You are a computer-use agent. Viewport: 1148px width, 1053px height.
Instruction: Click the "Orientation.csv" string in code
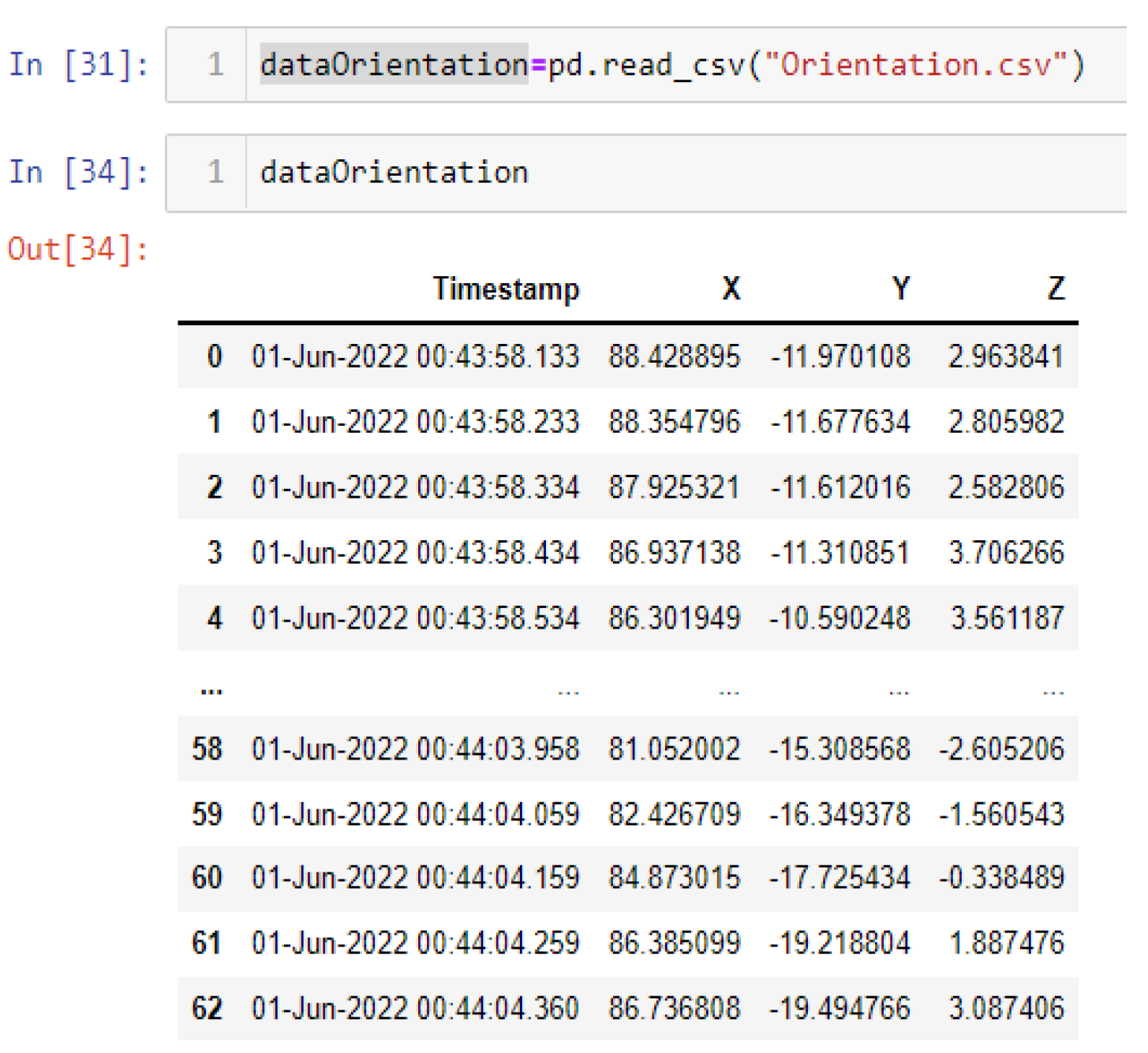click(915, 65)
